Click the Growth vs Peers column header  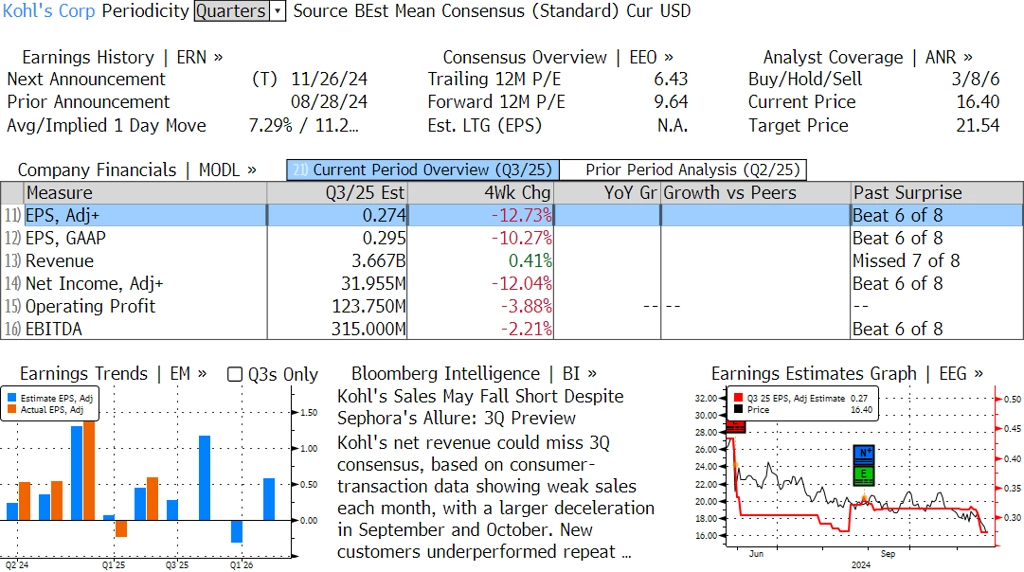coord(756,193)
